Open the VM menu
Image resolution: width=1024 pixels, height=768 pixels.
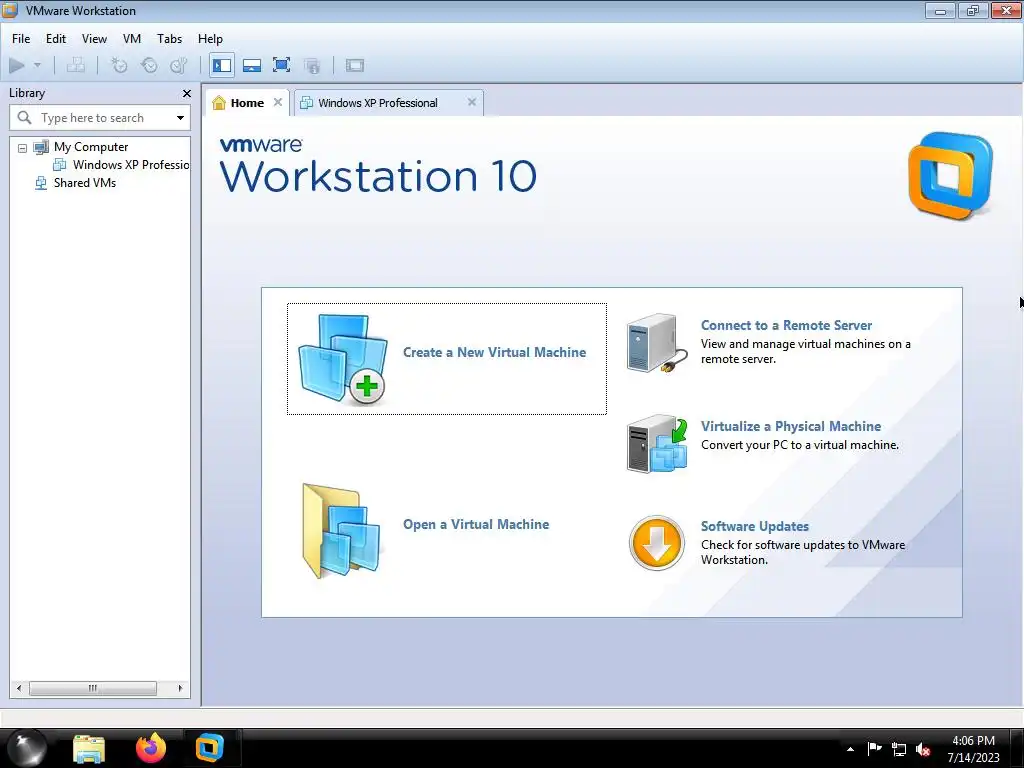coord(132,39)
